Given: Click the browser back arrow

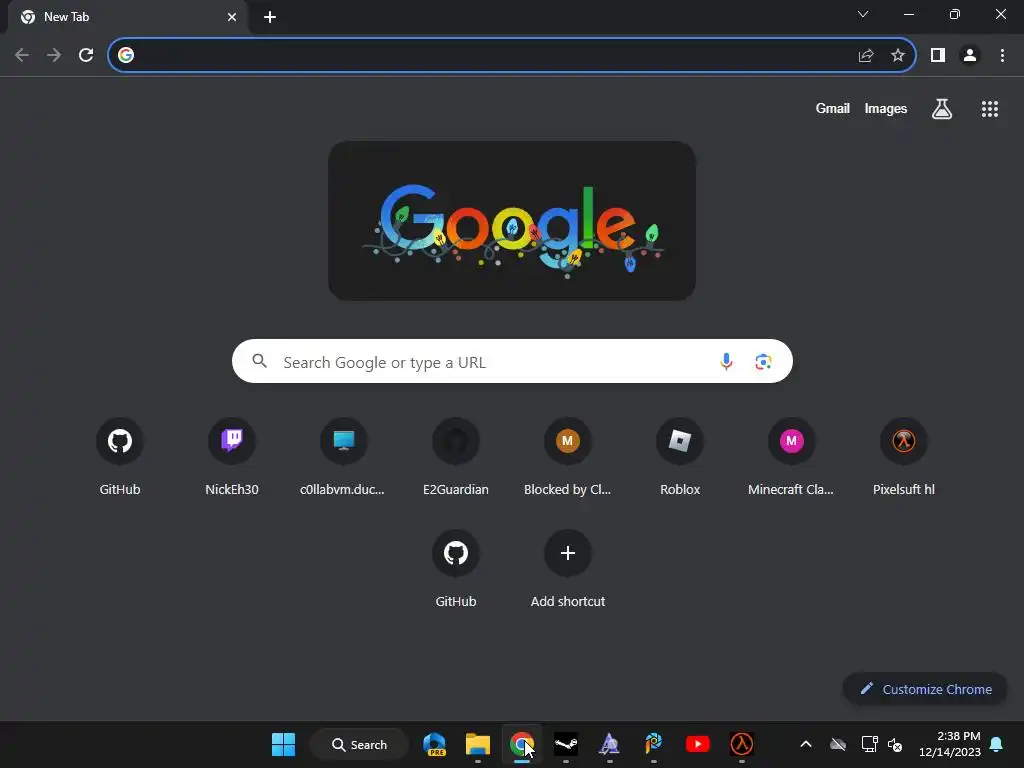Looking at the screenshot, I should click(x=22, y=55).
